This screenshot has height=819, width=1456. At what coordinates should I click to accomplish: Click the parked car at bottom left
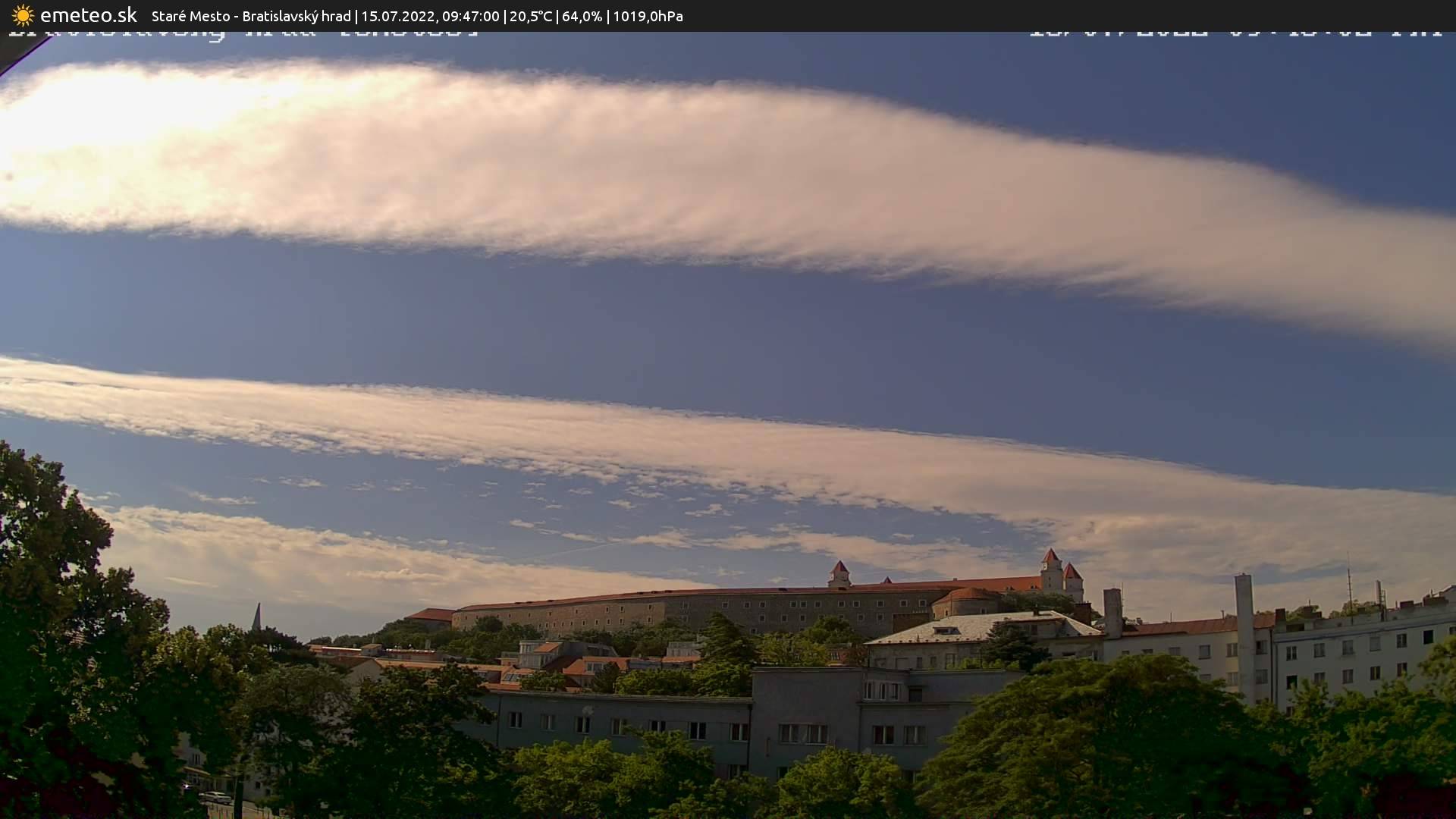click(x=216, y=797)
